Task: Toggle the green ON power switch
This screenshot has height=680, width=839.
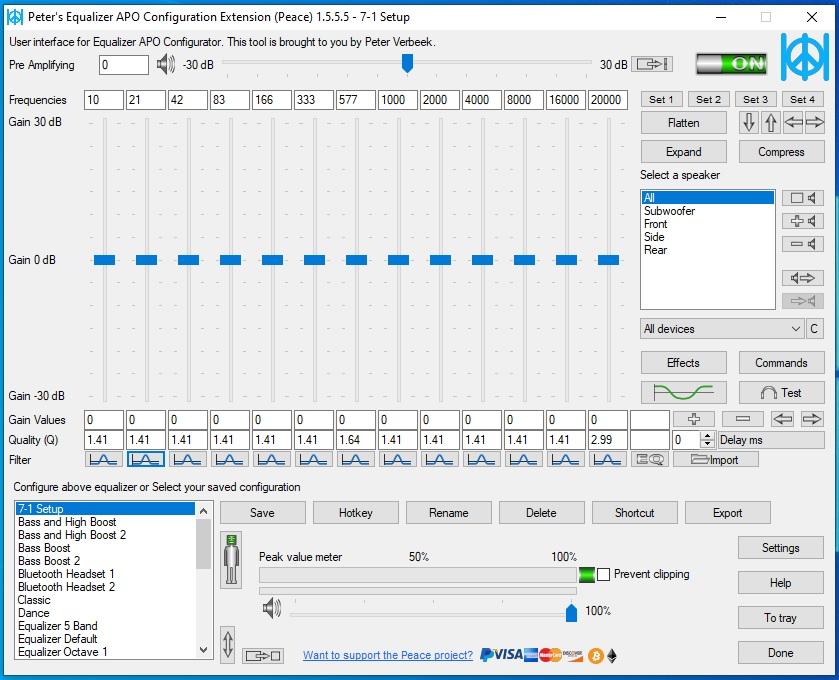Action: tap(731, 64)
